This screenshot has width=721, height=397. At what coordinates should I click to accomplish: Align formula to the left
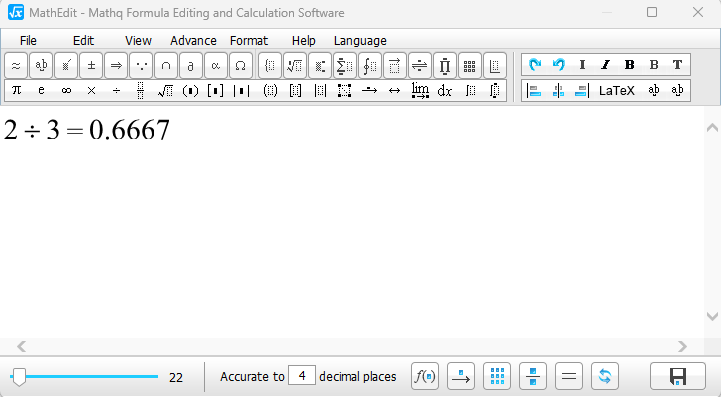click(x=534, y=91)
